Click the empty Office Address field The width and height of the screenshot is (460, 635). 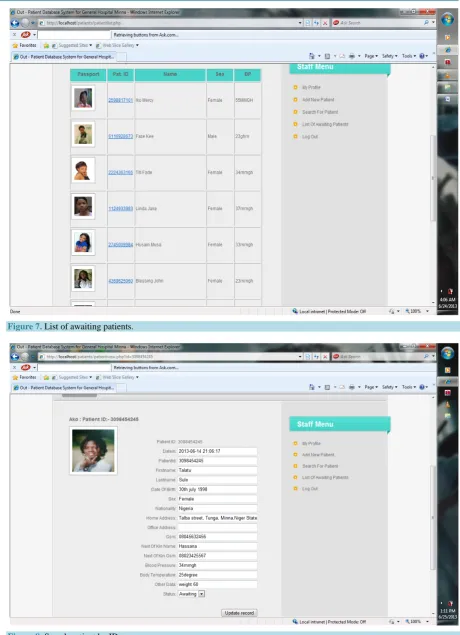point(217,528)
